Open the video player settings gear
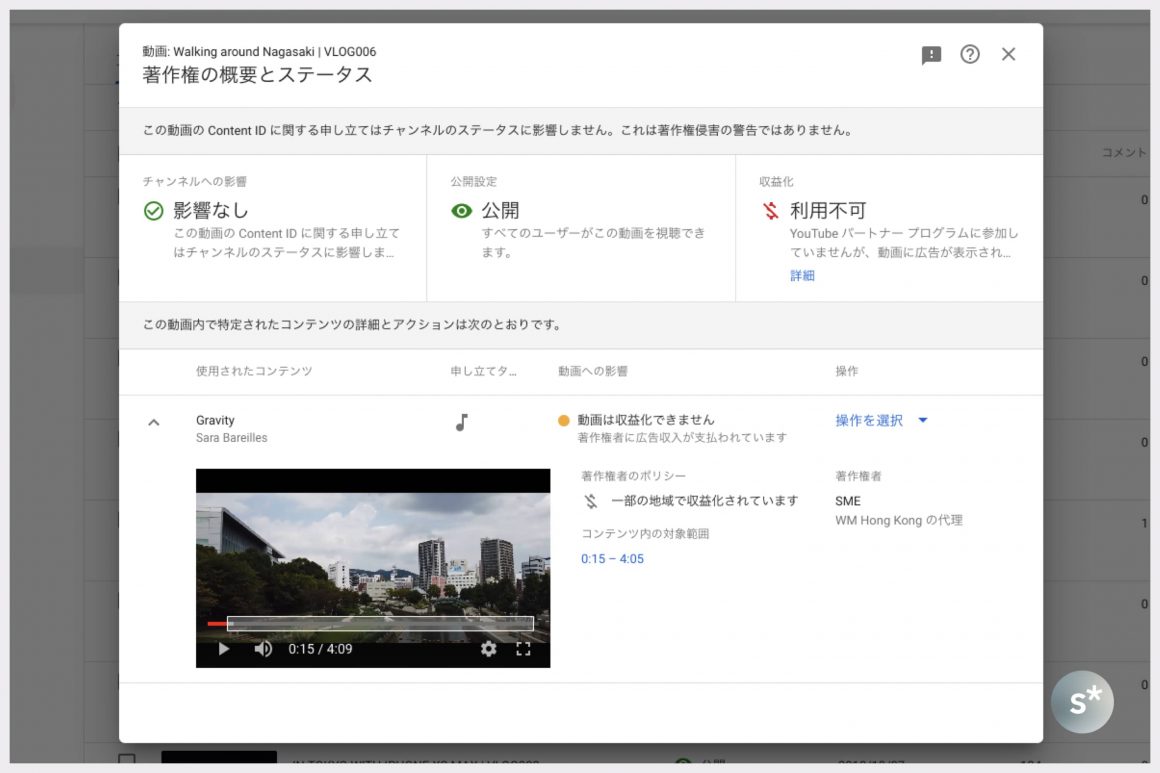 tap(488, 649)
